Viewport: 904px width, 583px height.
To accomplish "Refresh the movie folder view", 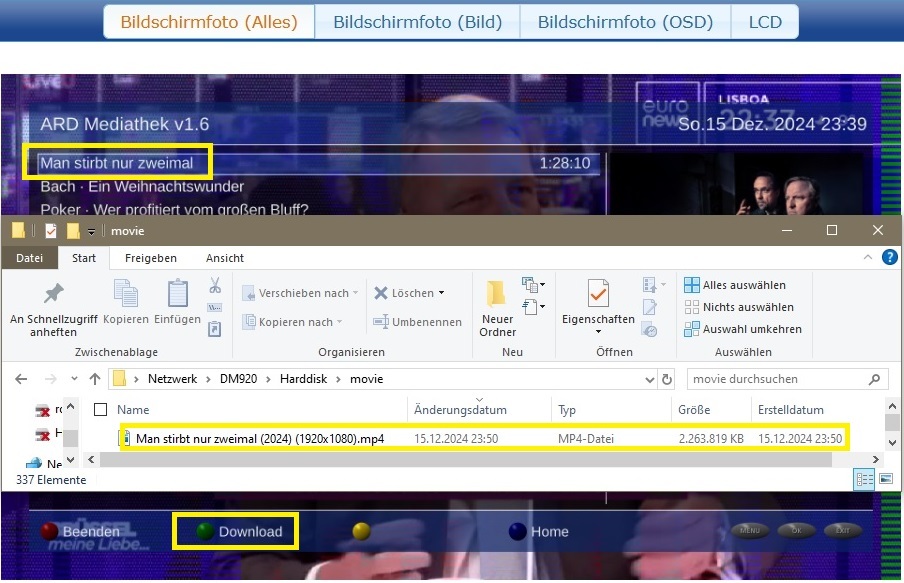I will (667, 379).
